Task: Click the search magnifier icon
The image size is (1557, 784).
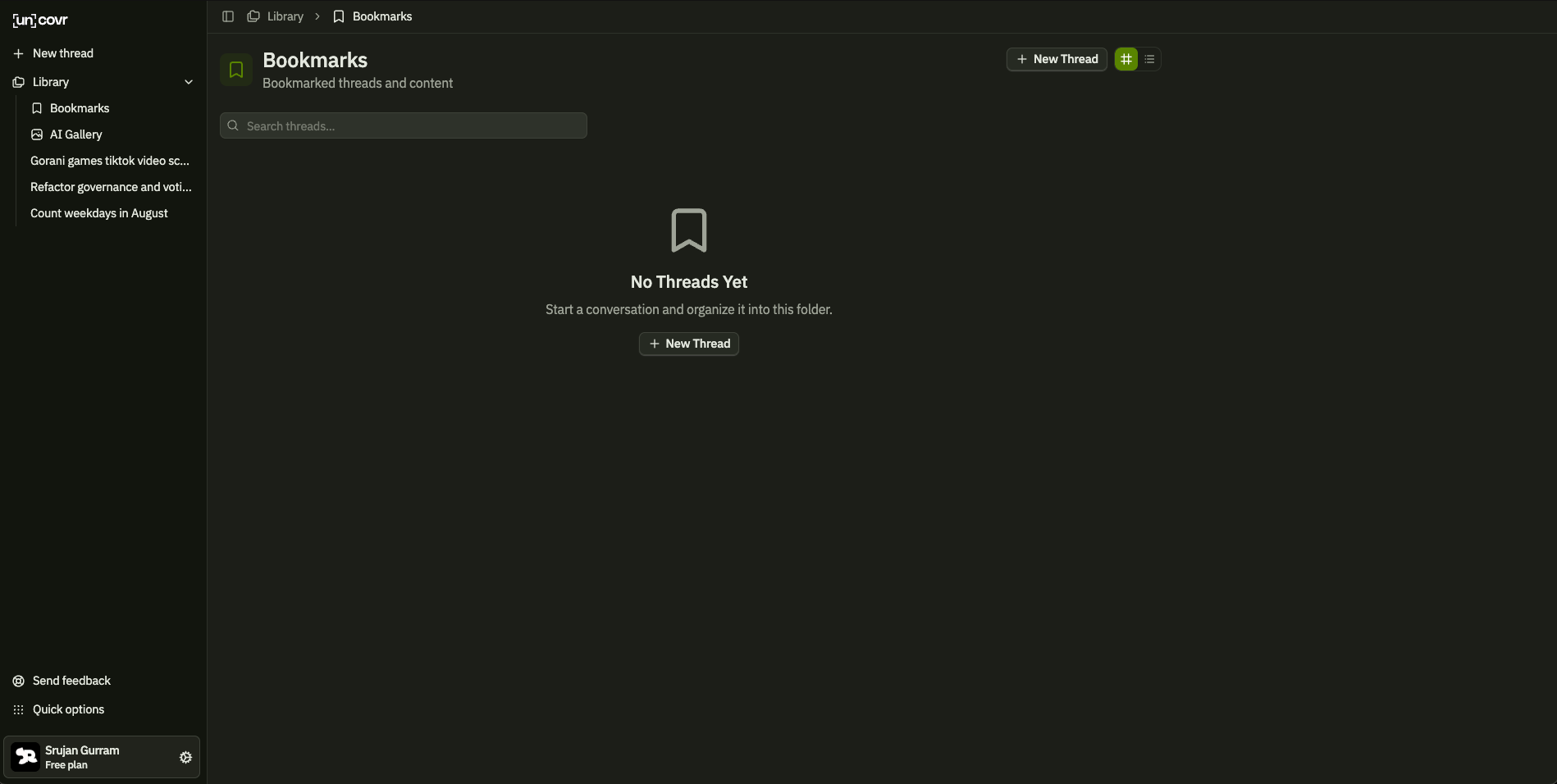Action: 233,125
